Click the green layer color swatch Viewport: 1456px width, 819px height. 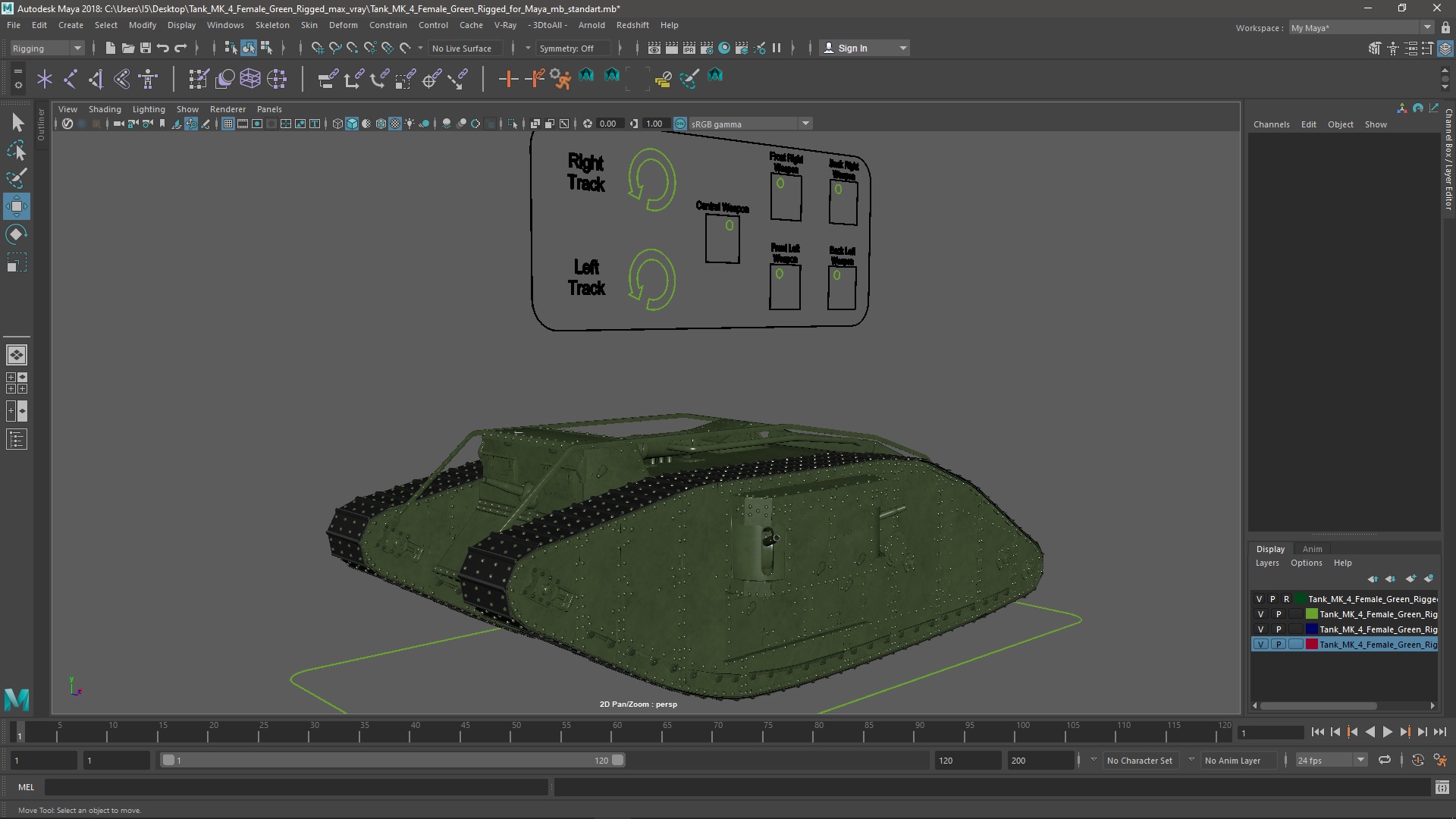[1312, 614]
